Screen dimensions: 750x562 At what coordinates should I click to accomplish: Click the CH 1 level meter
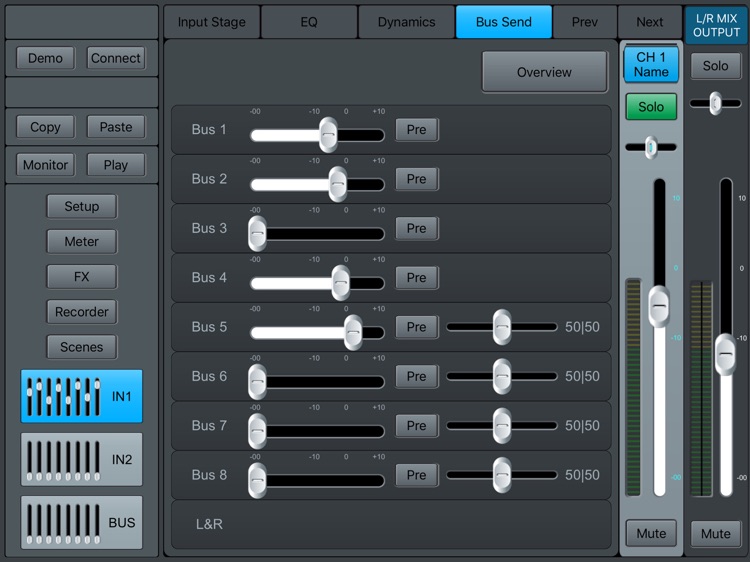[633, 387]
